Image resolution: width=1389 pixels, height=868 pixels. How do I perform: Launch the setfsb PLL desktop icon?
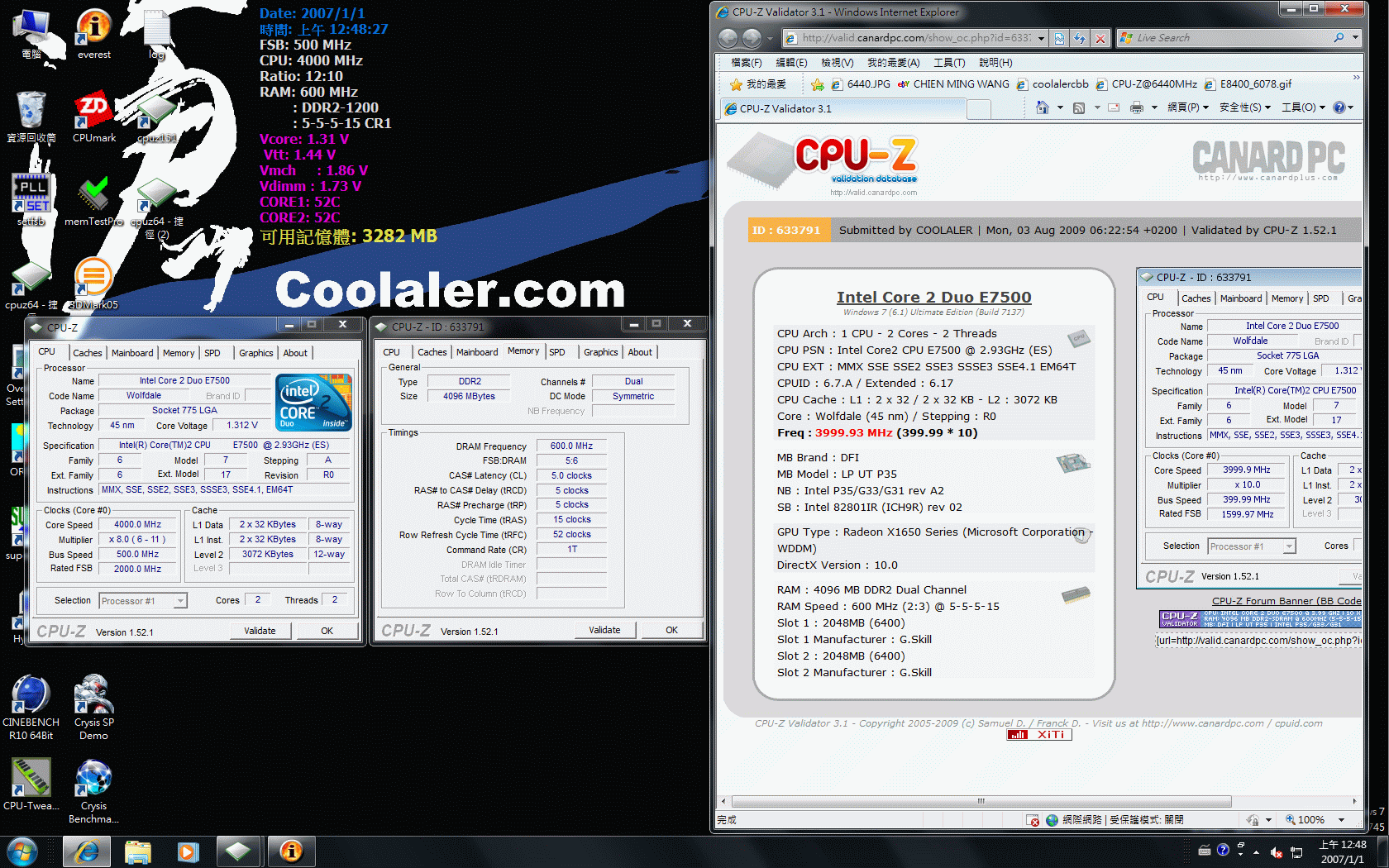[31, 198]
